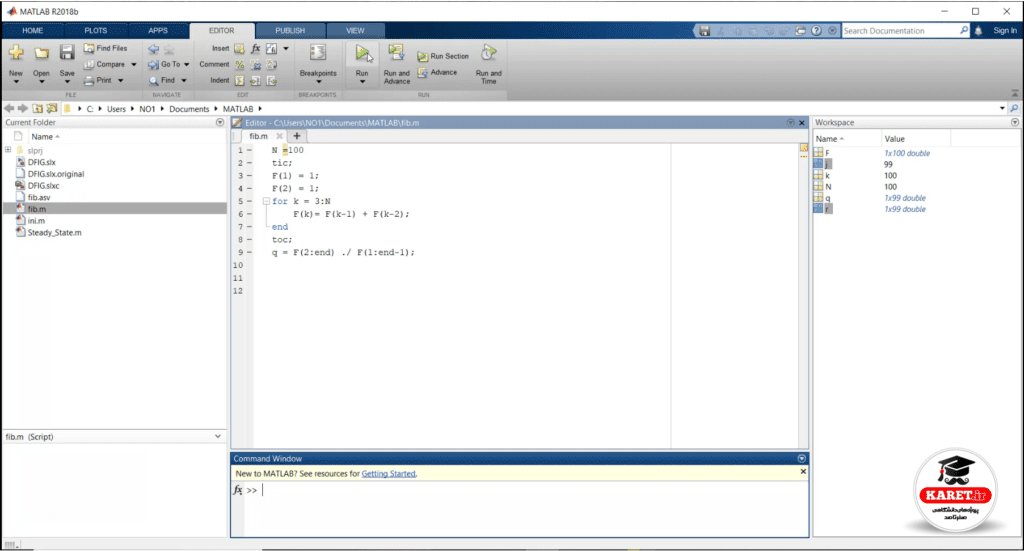This screenshot has width=1024, height=551.
Task: Click the Help question mark icon
Action: click(816, 31)
